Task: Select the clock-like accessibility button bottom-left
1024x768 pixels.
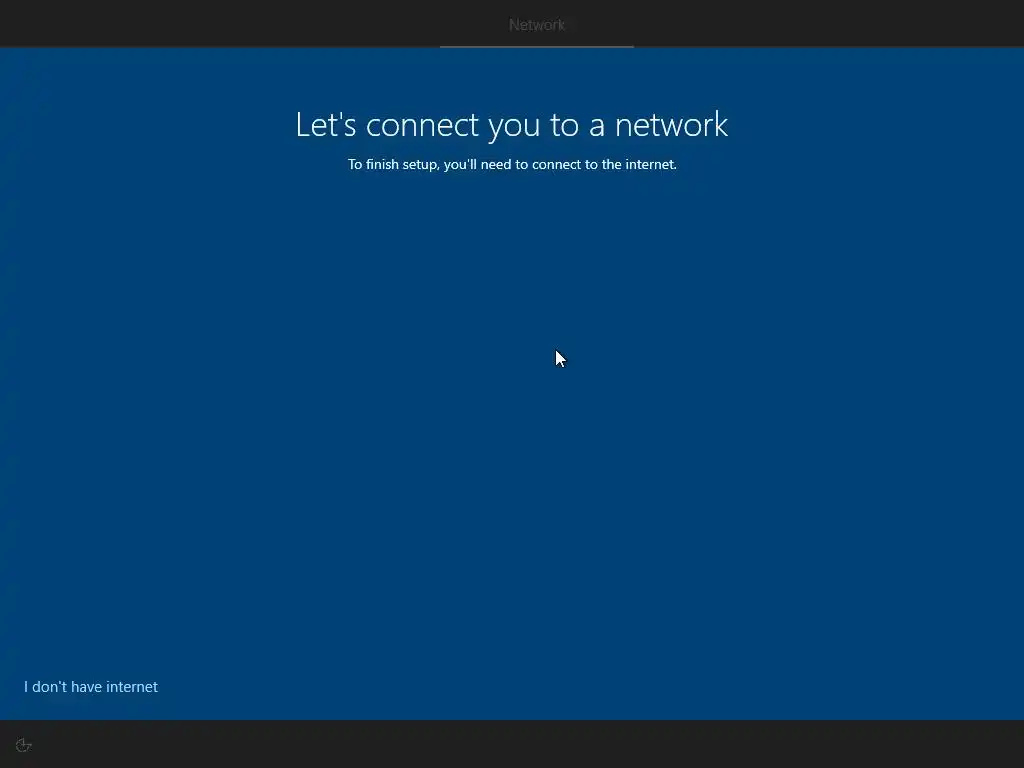Action: [24, 745]
